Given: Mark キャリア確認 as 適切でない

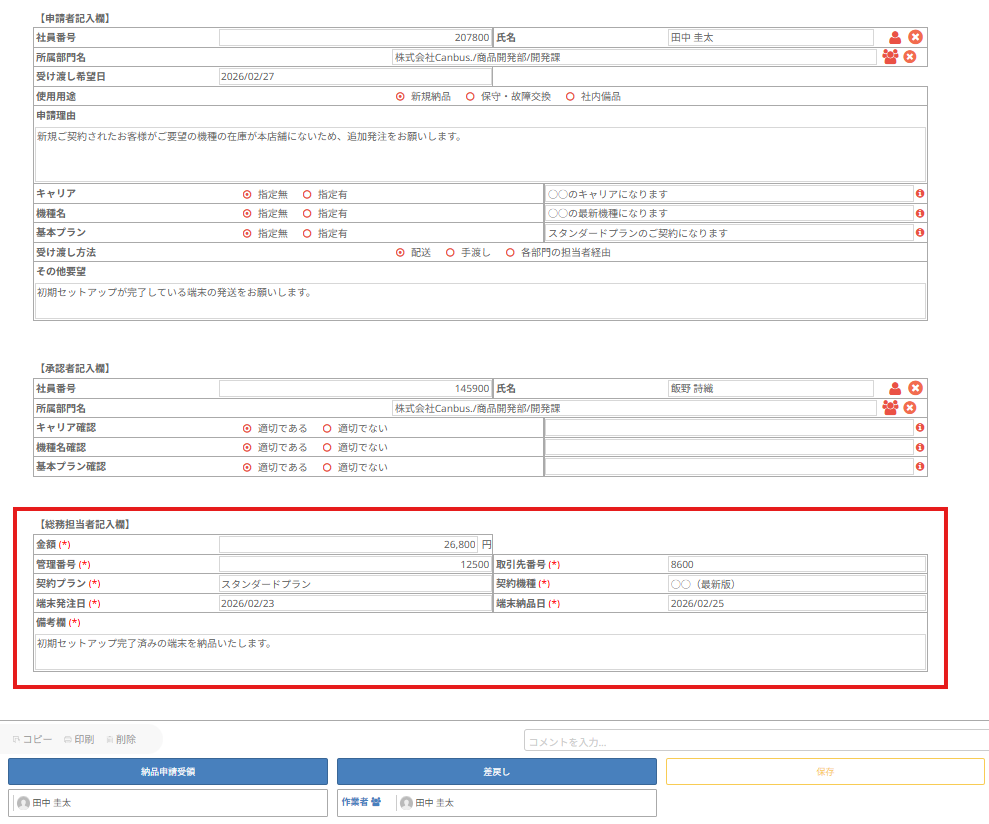Looking at the screenshot, I should pyautogui.click(x=327, y=428).
